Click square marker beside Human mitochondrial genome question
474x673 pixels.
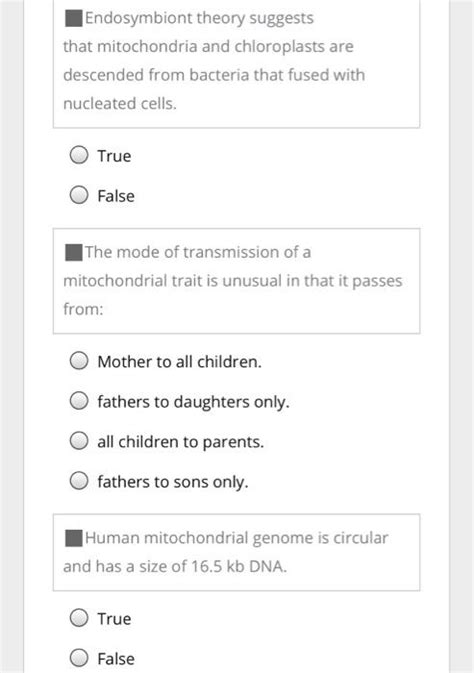coord(73,538)
